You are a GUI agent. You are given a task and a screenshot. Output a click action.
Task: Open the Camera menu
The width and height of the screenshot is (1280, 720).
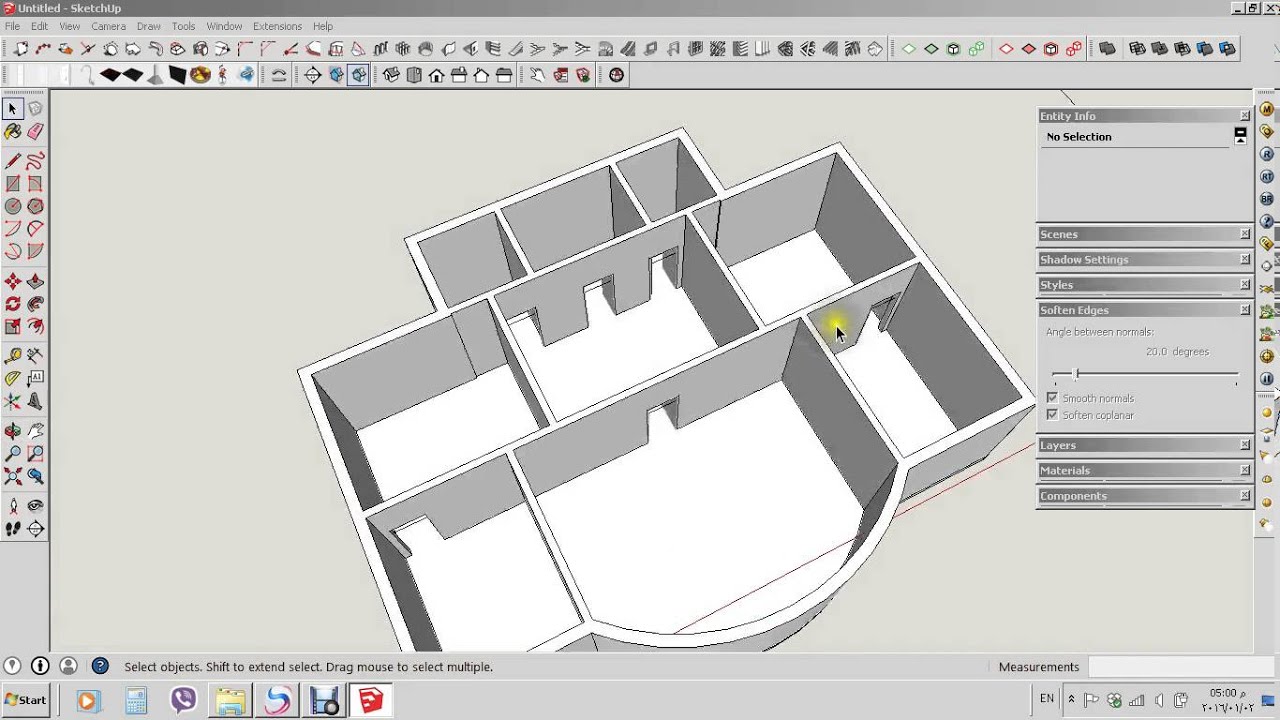coord(108,26)
